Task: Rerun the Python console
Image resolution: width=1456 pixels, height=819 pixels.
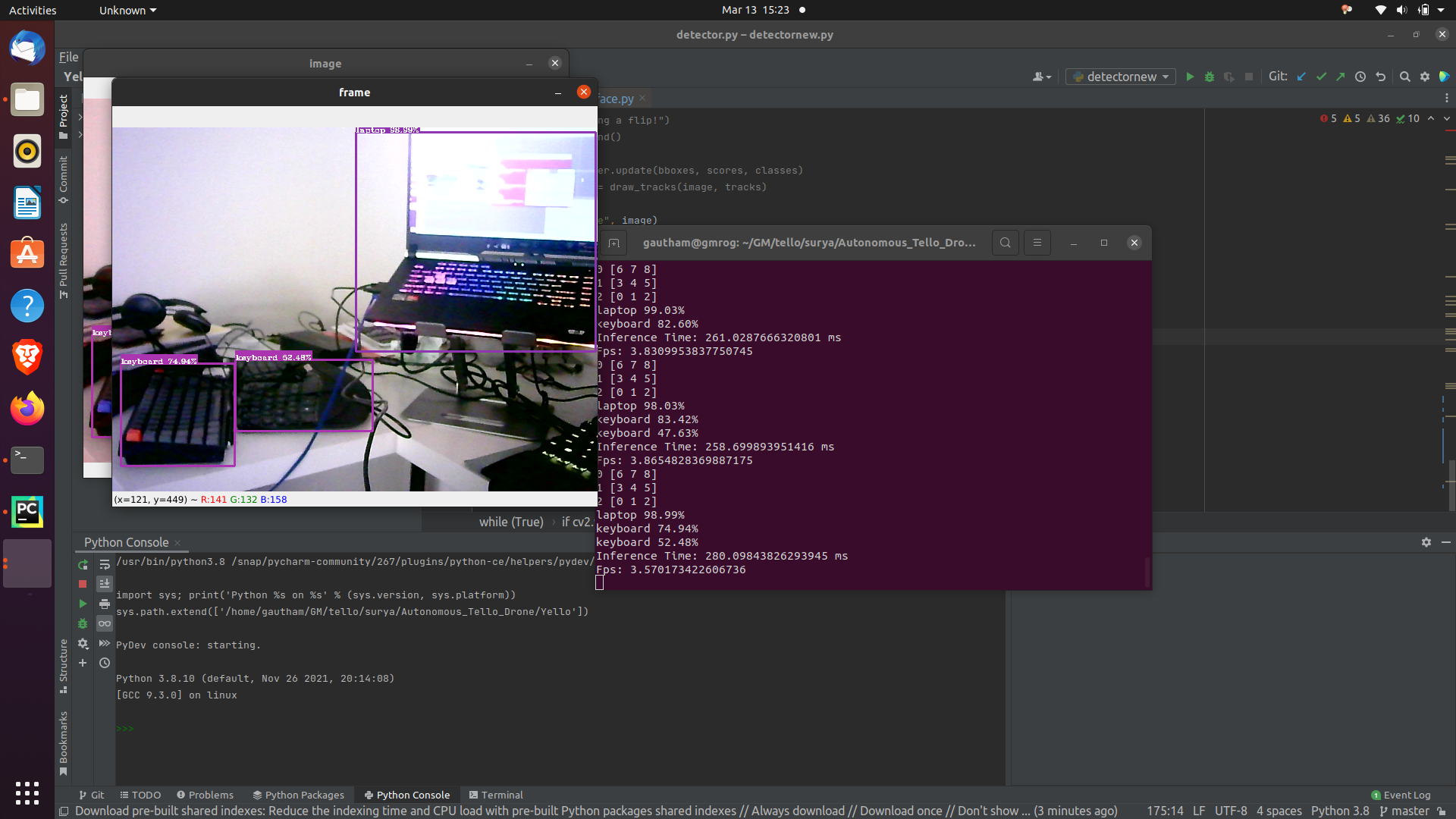Action: point(83,565)
